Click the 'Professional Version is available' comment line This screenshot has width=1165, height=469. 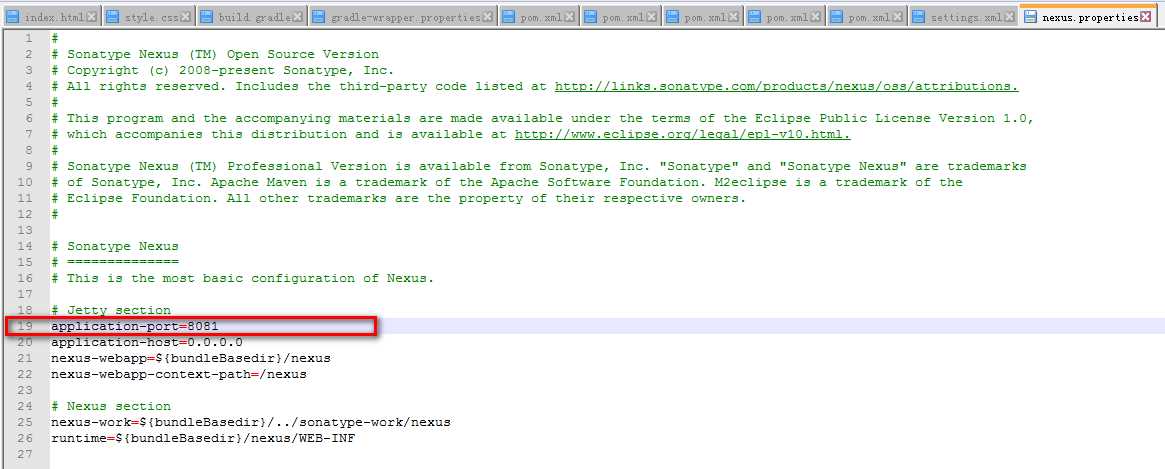(539, 166)
